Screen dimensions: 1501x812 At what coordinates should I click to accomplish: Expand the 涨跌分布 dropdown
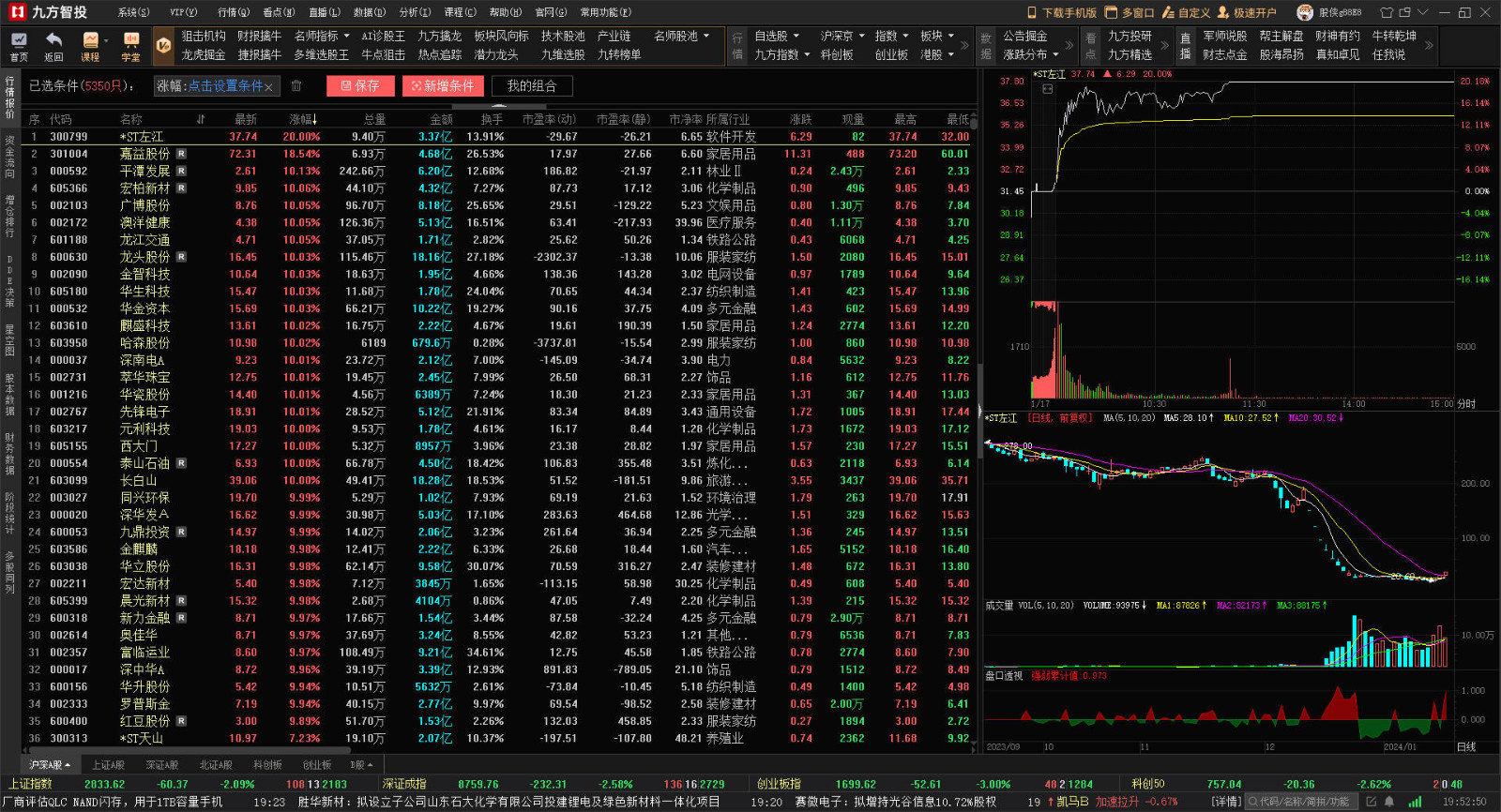click(x=1030, y=54)
